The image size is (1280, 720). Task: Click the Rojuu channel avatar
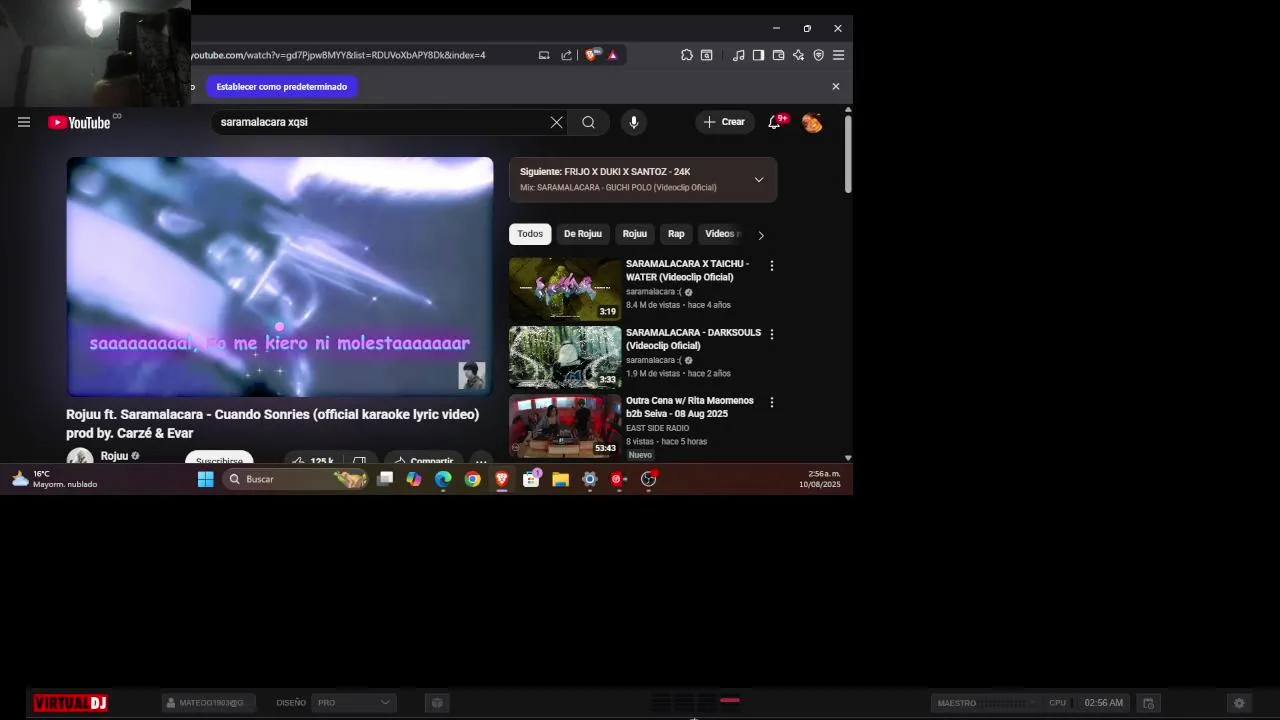(x=80, y=456)
